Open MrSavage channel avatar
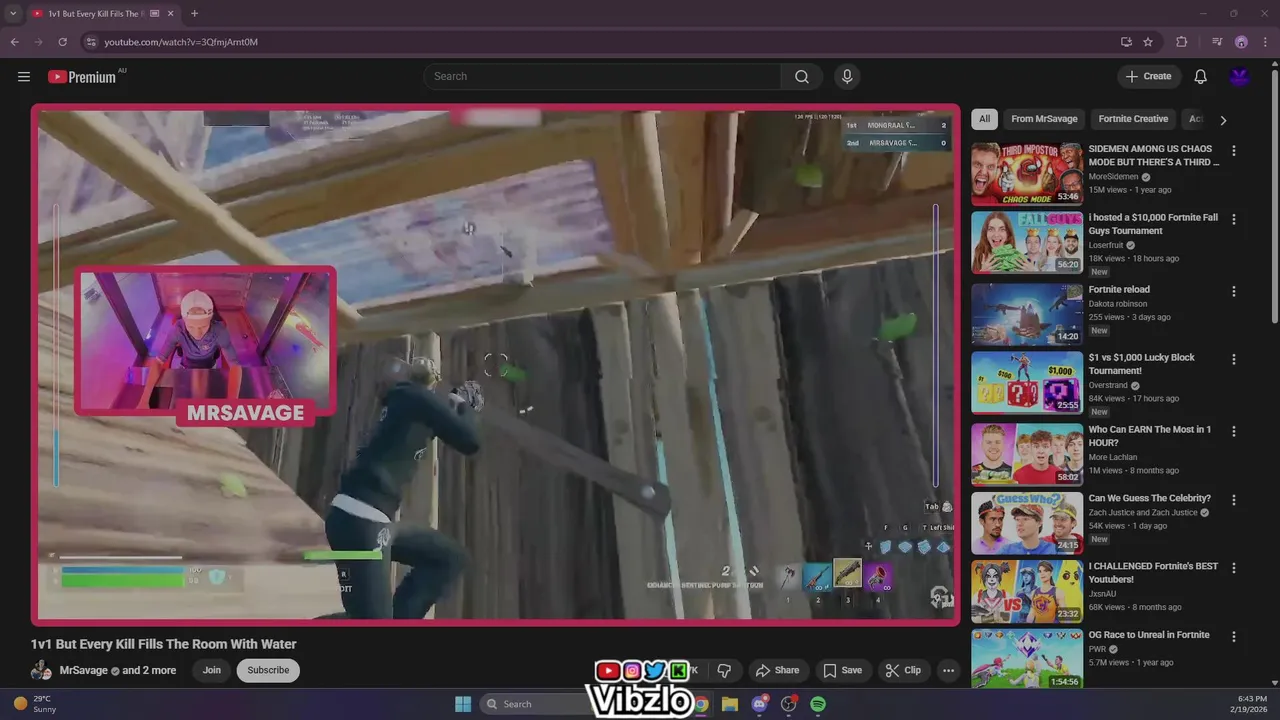 coord(41,670)
